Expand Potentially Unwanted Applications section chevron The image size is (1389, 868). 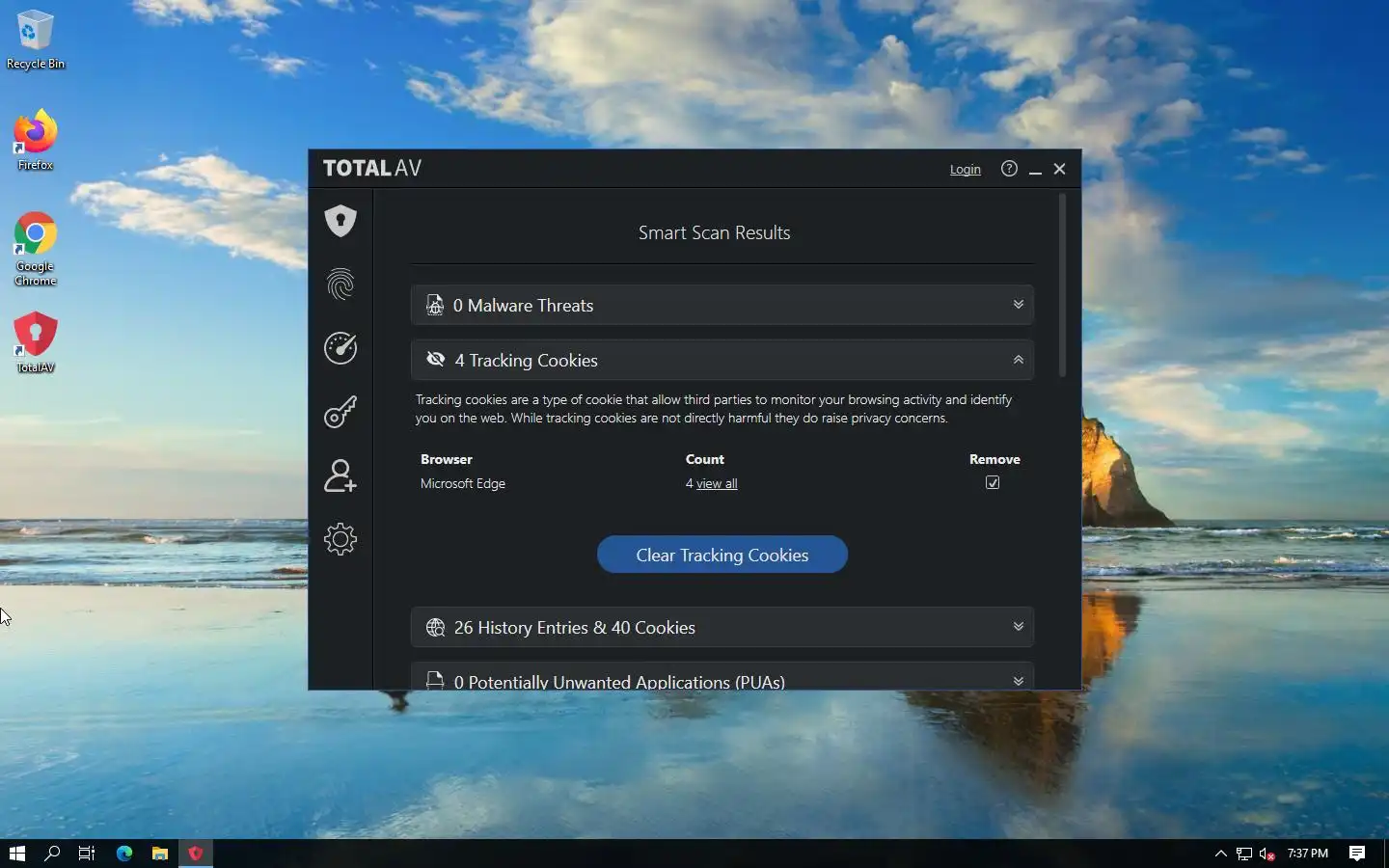click(1018, 681)
